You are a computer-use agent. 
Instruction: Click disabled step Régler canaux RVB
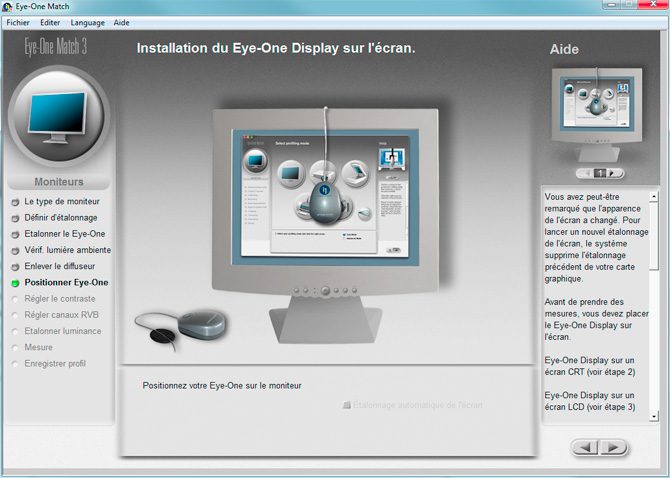click(x=62, y=315)
